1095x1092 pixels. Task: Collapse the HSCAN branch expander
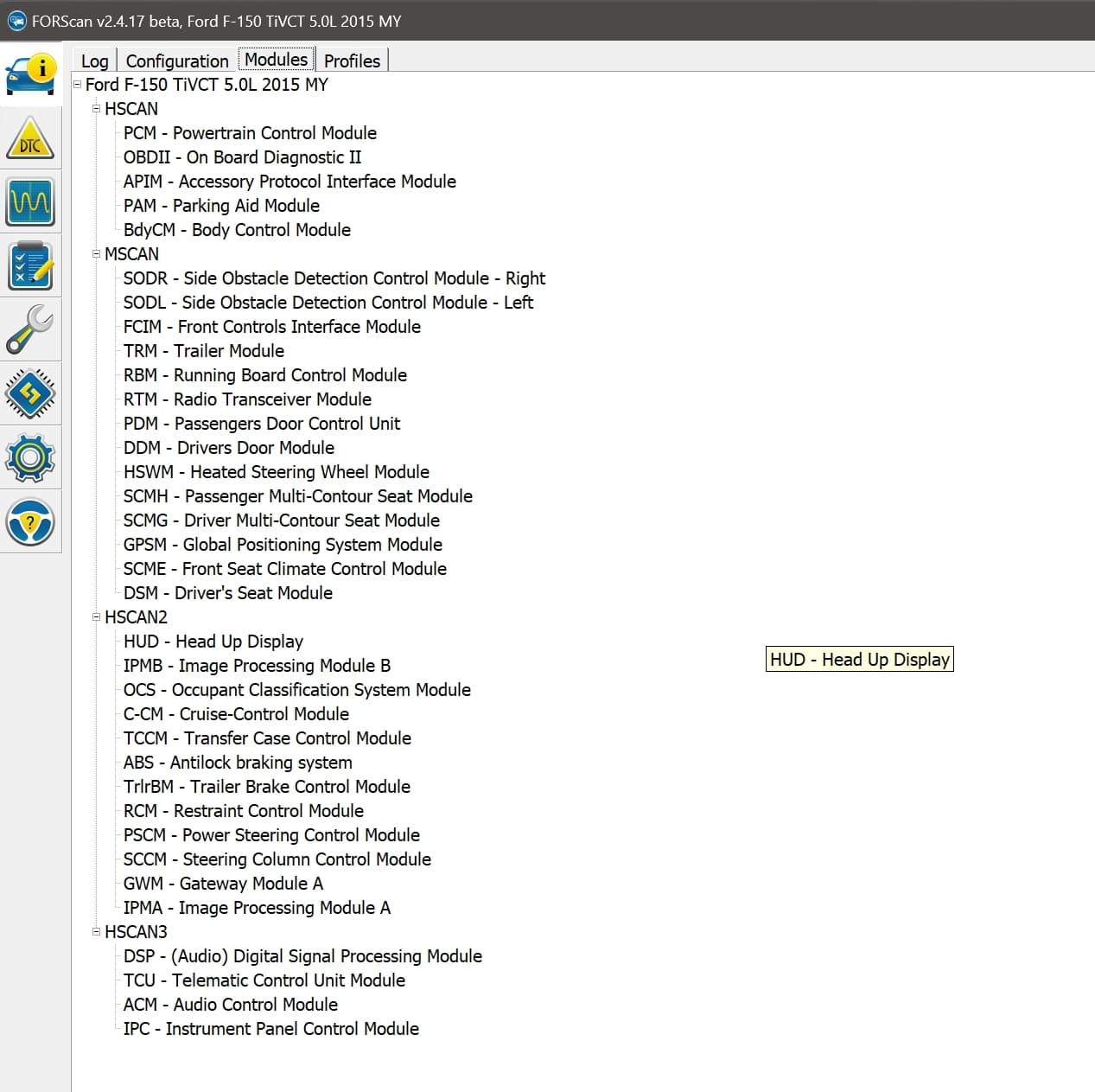(97, 109)
